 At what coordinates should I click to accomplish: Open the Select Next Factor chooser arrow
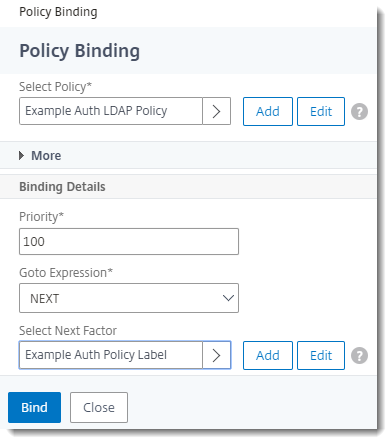click(x=217, y=355)
